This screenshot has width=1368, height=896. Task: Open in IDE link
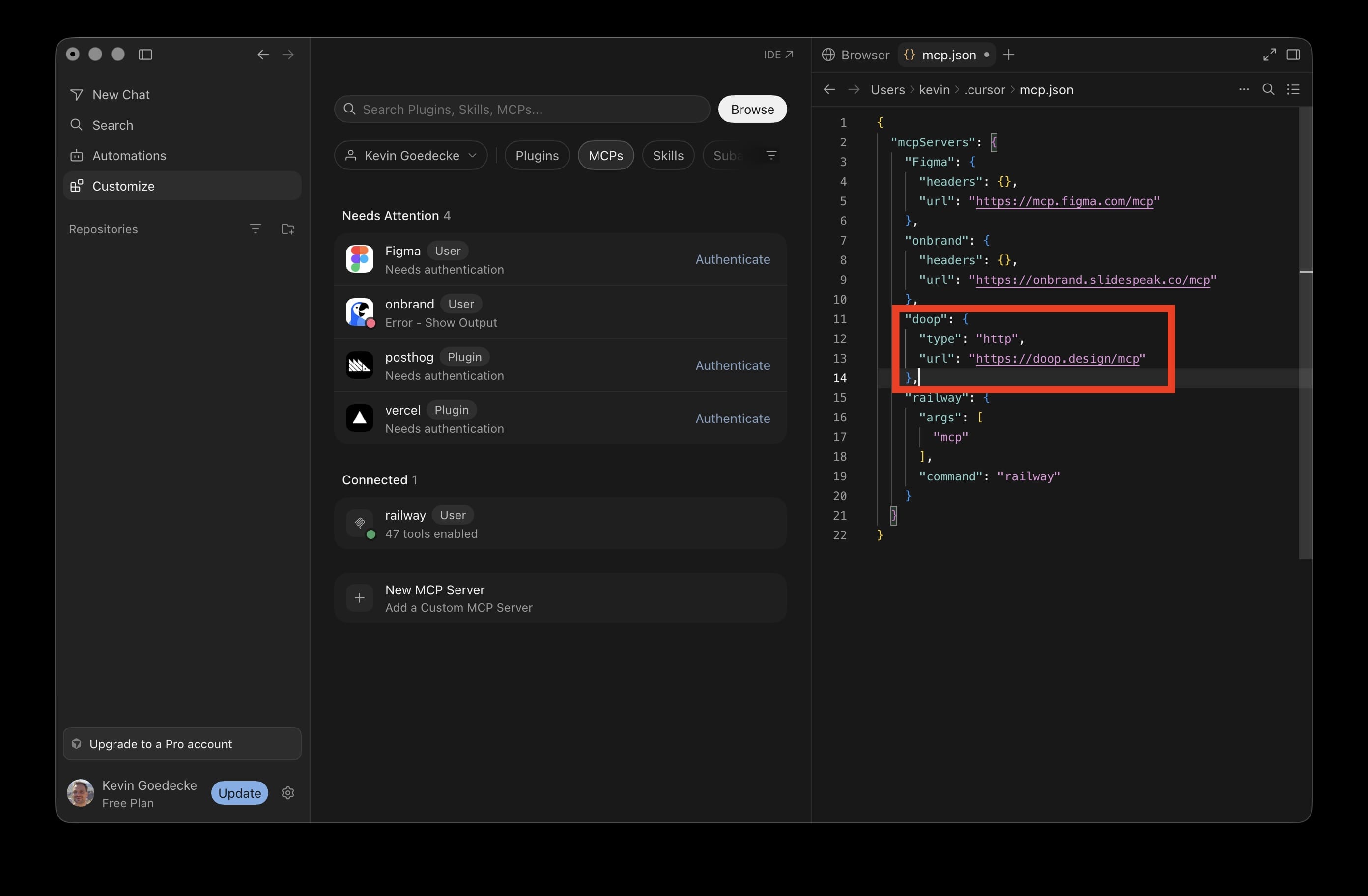(x=778, y=55)
